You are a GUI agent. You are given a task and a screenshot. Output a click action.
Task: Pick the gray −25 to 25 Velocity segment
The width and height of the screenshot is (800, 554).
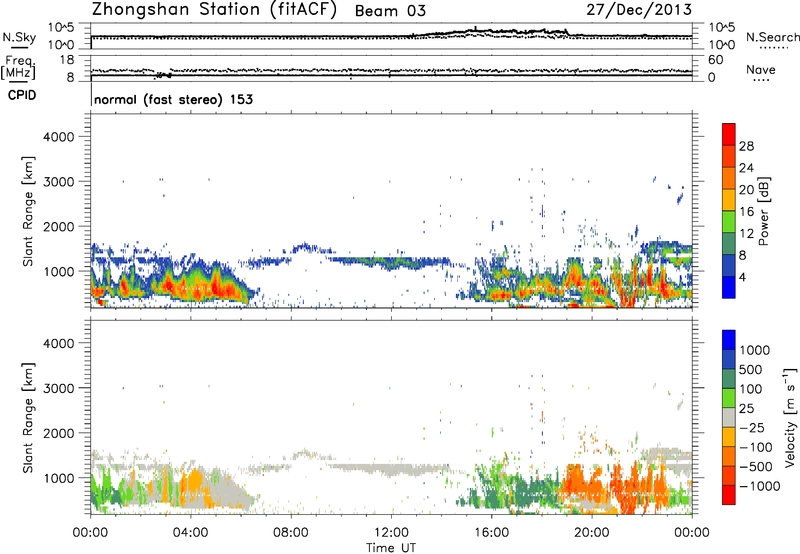click(x=729, y=417)
